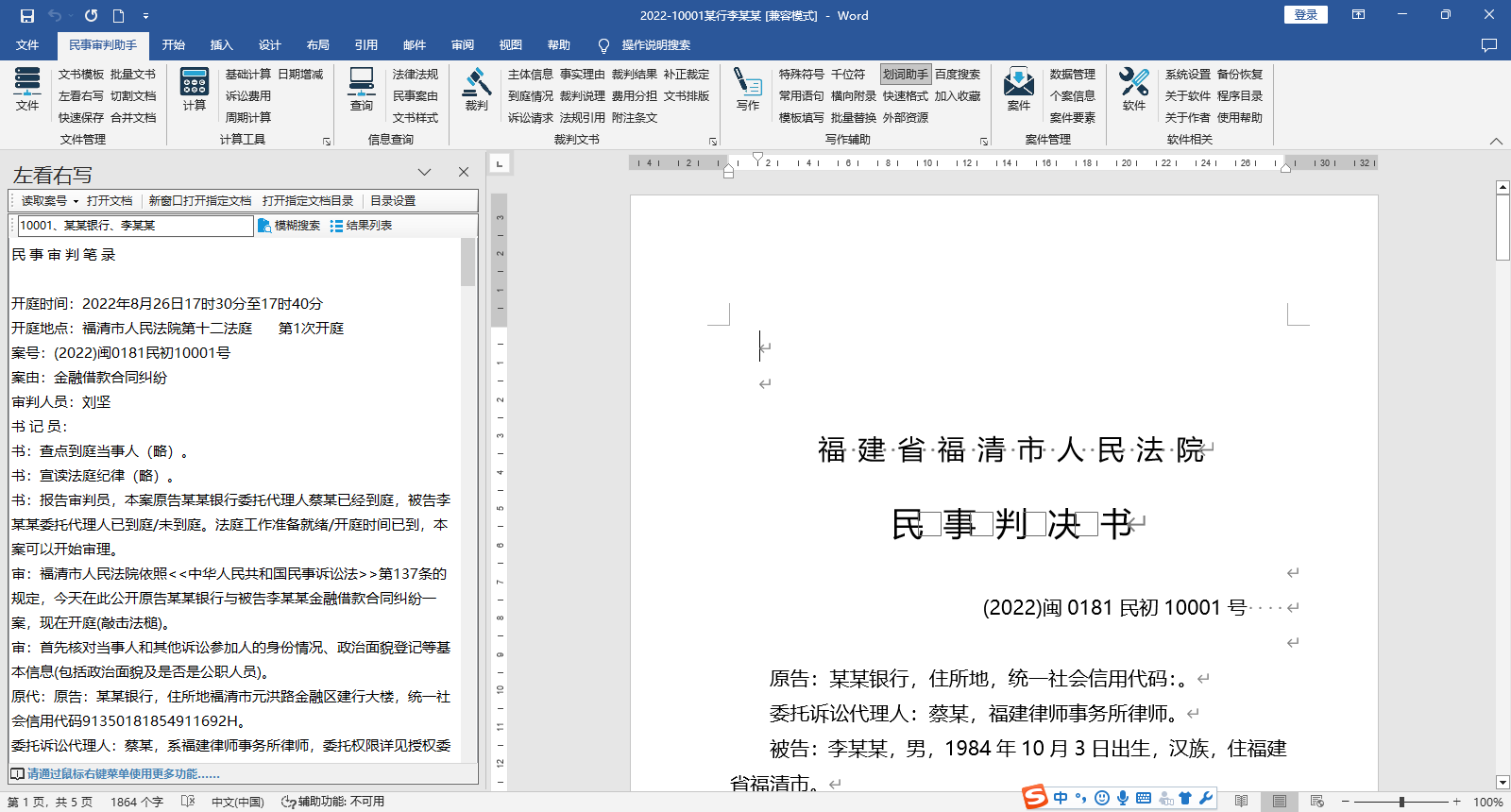Click the 目录设置 button

pyautogui.click(x=393, y=201)
